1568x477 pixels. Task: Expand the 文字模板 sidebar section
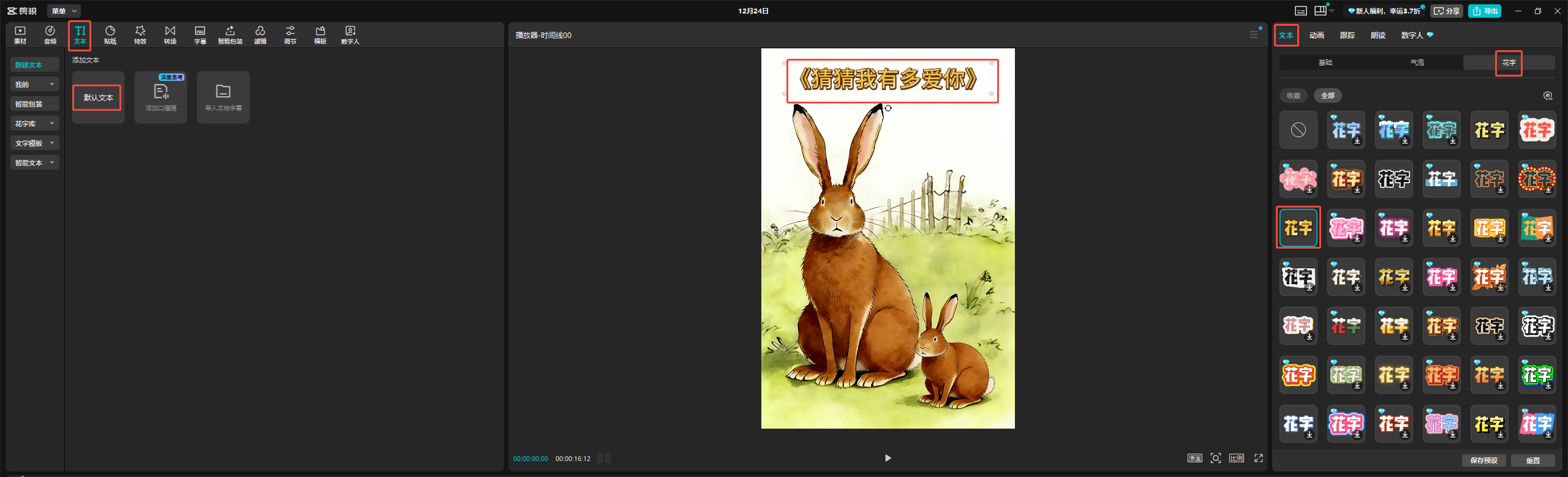click(x=34, y=143)
